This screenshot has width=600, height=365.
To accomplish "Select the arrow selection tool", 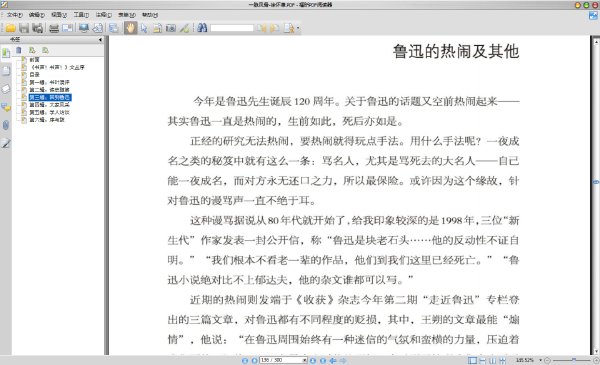I will [144, 28].
